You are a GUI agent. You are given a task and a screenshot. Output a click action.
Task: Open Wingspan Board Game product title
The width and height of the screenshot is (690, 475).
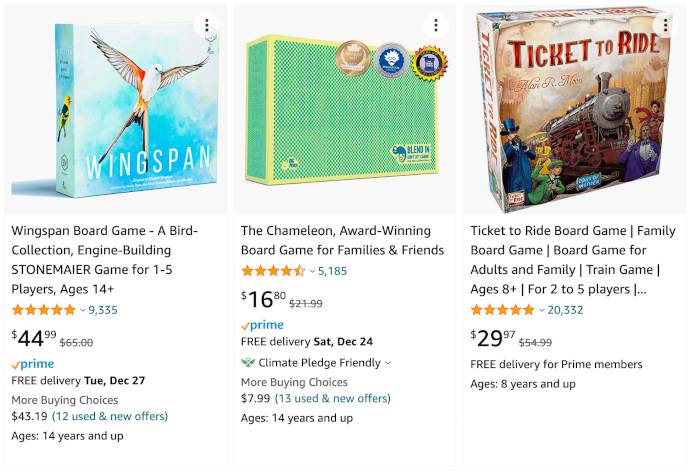(105, 260)
